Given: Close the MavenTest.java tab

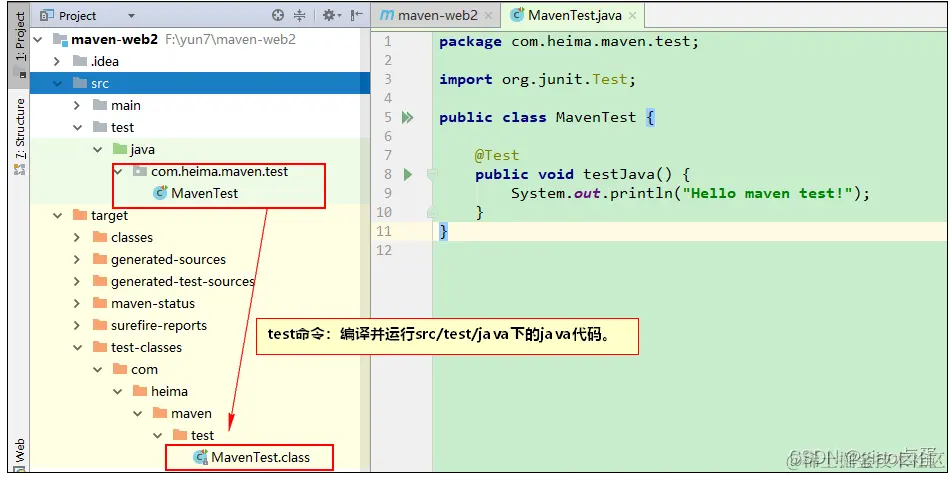Looking at the screenshot, I should click(632, 16).
